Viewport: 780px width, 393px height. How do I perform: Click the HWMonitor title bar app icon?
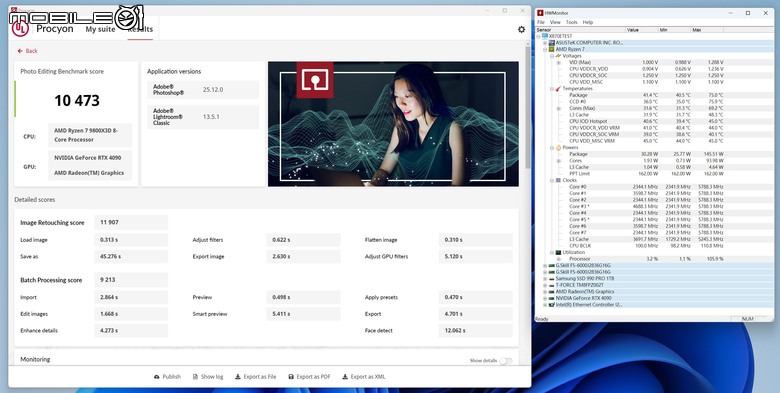pos(540,13)
